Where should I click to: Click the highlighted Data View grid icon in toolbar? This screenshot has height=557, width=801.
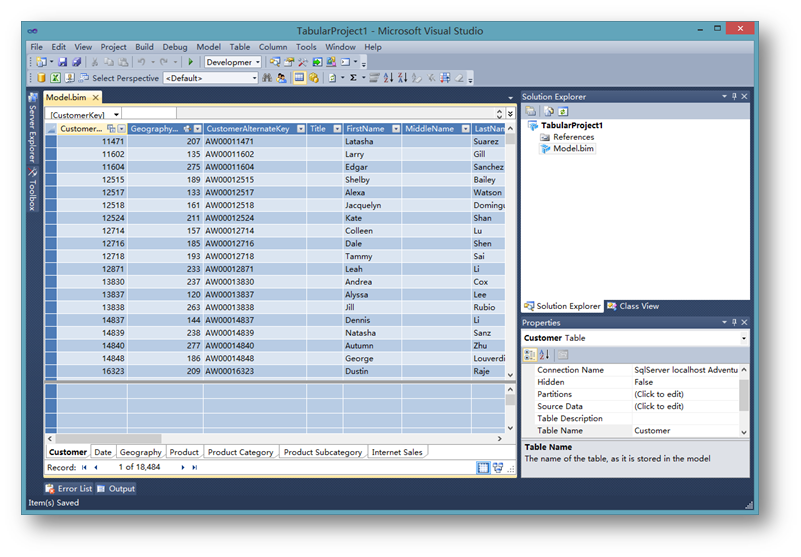pyautogui.click(x=299, y=78)
